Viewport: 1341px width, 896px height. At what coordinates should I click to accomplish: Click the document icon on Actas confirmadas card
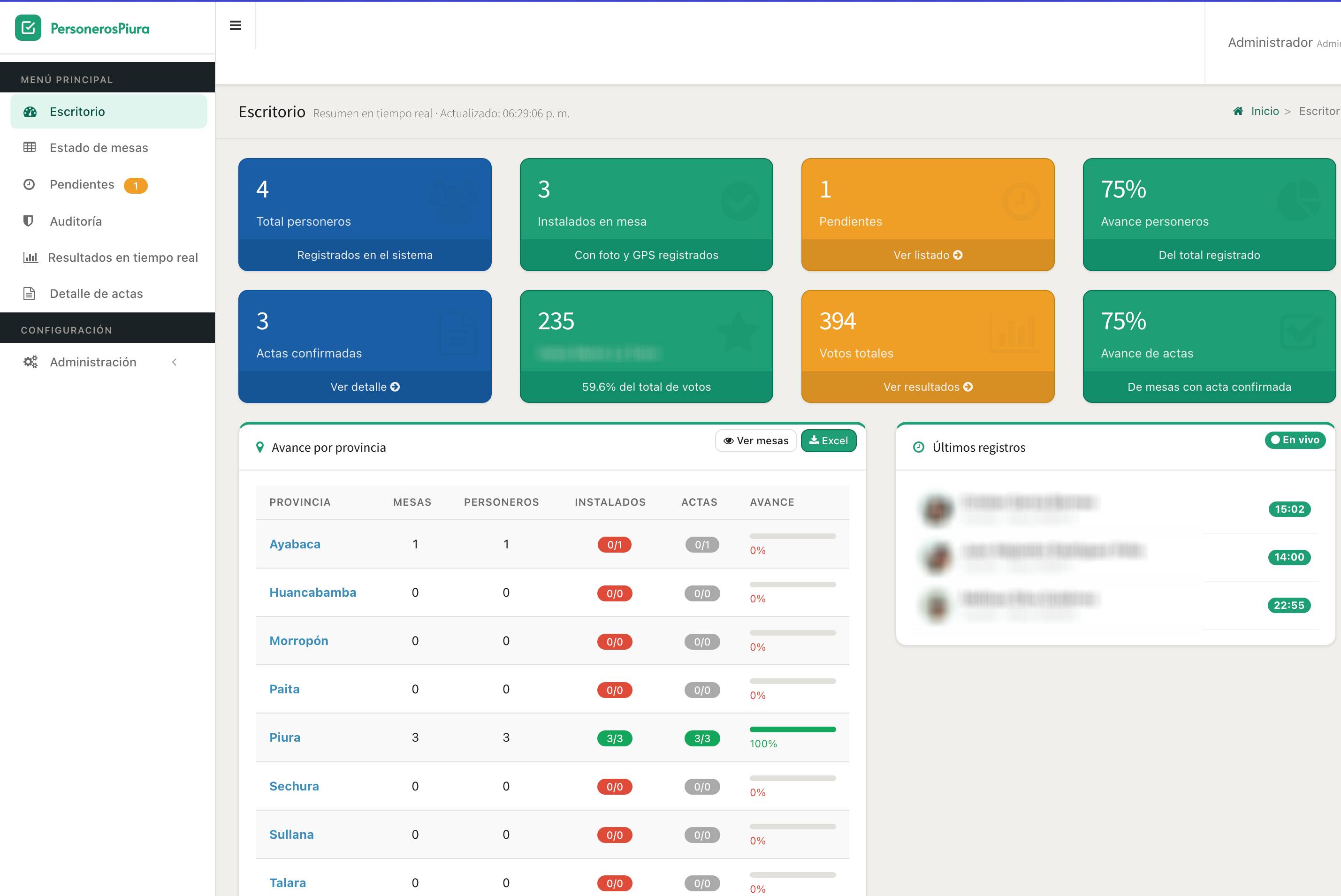point(459,334)
